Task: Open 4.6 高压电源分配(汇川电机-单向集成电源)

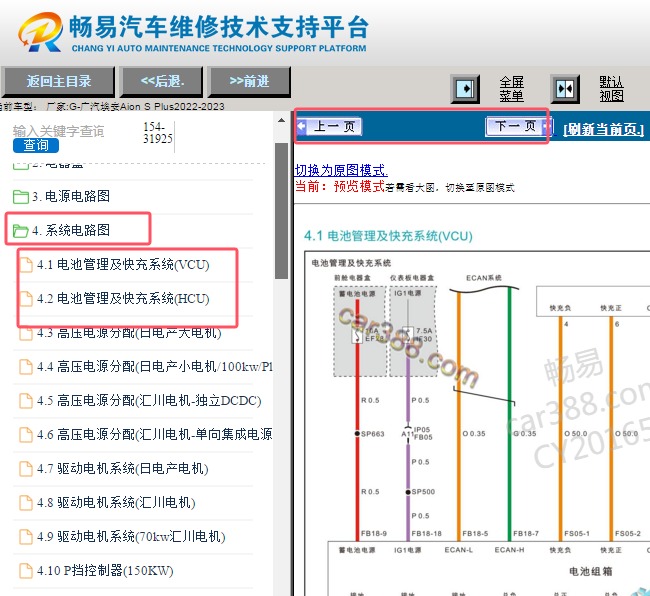Action: (x=154, y=434)
